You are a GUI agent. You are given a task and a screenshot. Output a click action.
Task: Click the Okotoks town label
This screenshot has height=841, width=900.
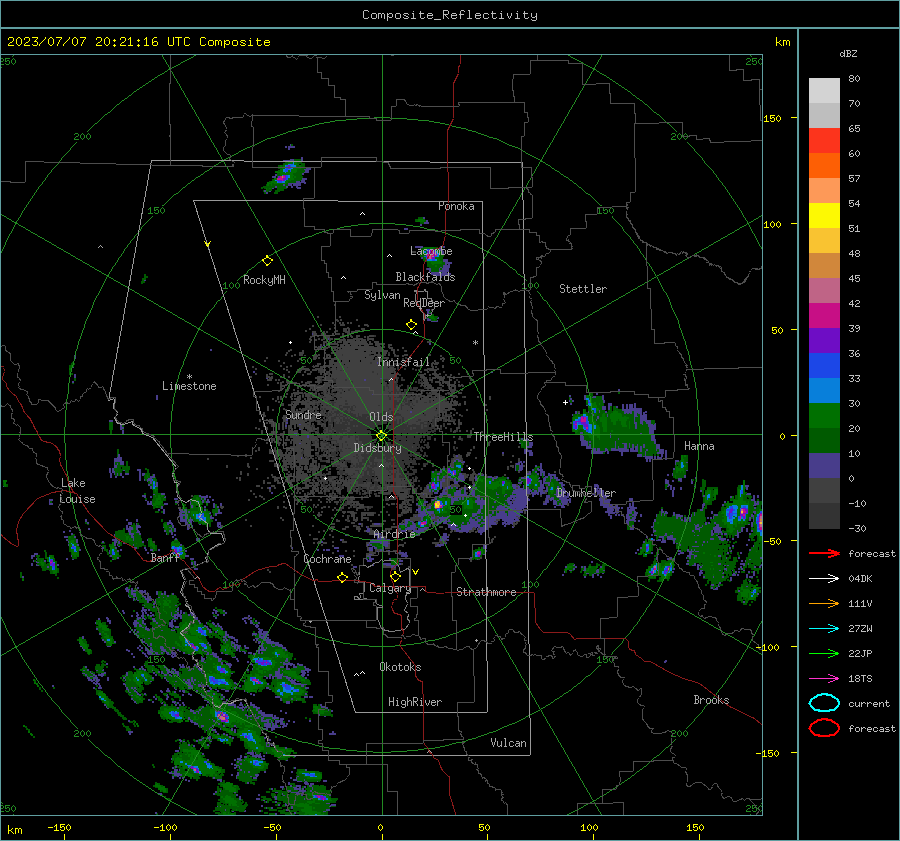(400, 667)
